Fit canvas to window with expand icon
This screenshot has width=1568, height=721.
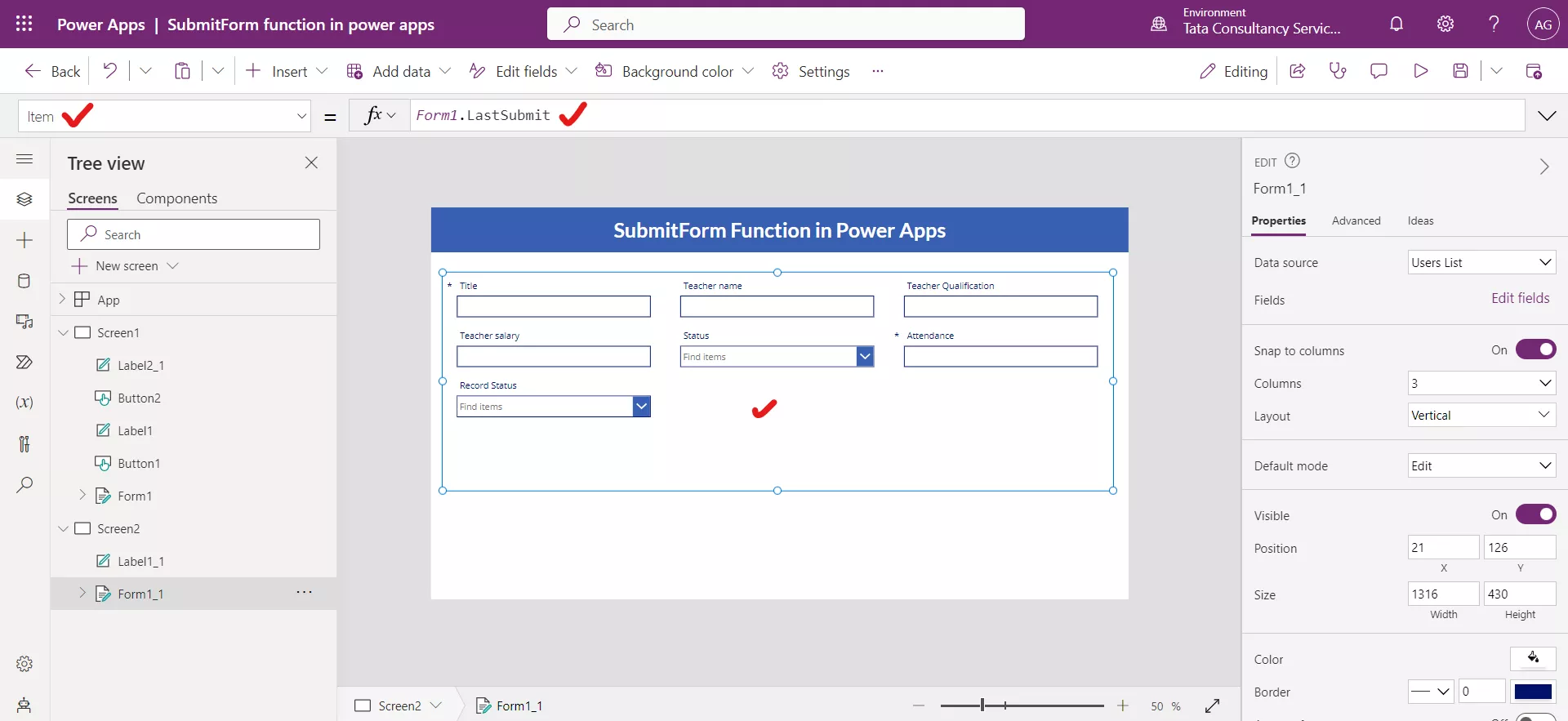click(1213, 705)
